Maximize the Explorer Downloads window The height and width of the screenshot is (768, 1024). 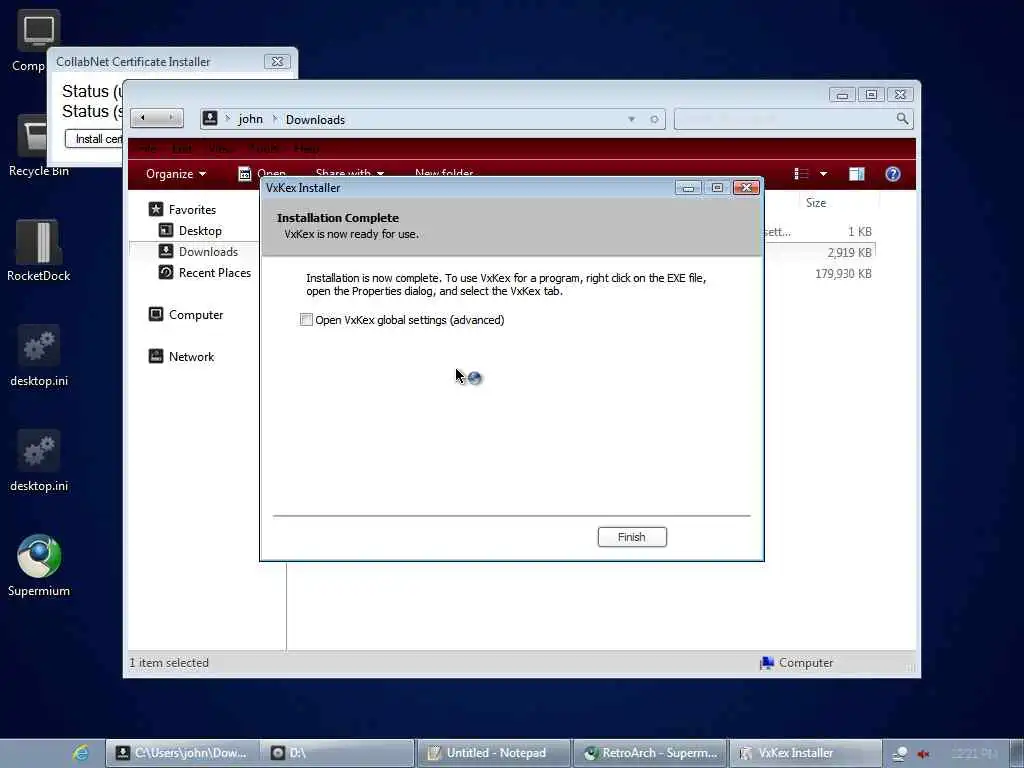point(871,95)
